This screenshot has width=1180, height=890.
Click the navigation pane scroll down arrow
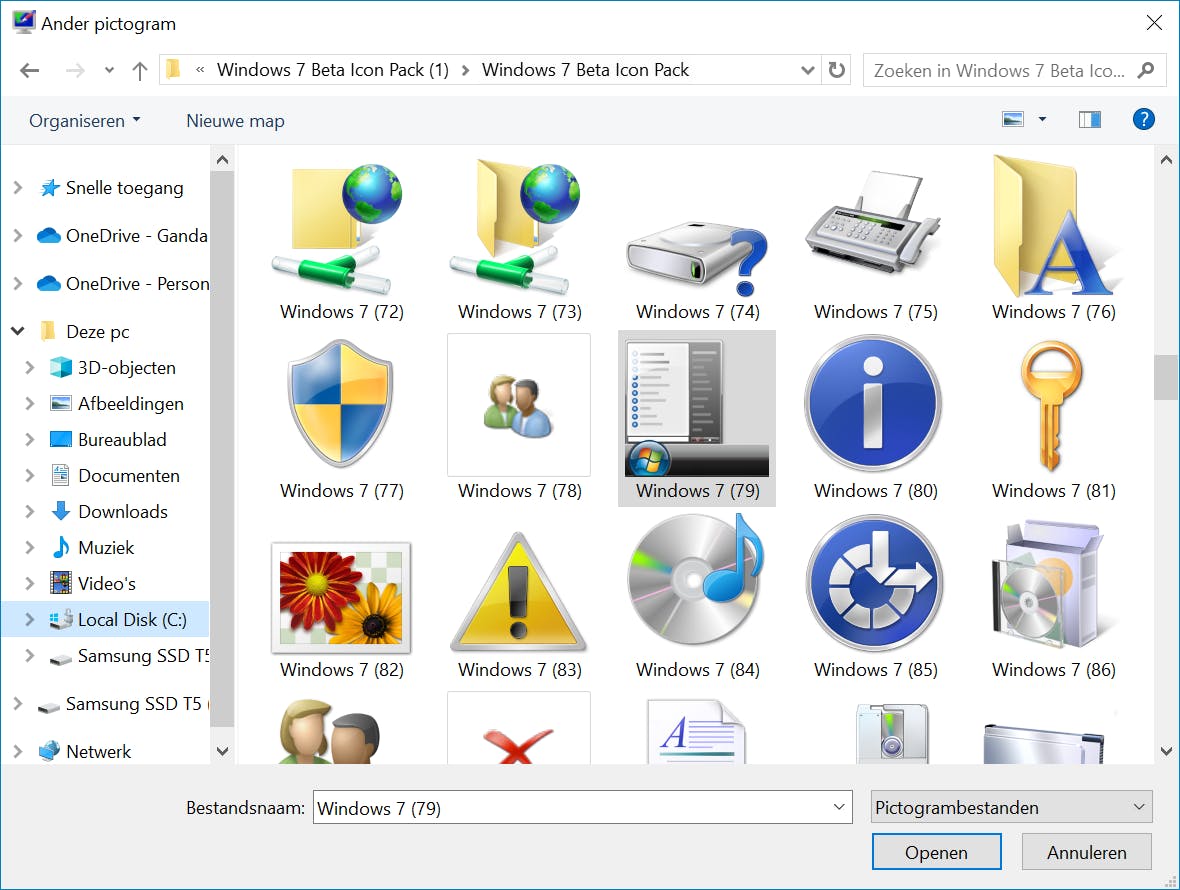coord(222,751)
